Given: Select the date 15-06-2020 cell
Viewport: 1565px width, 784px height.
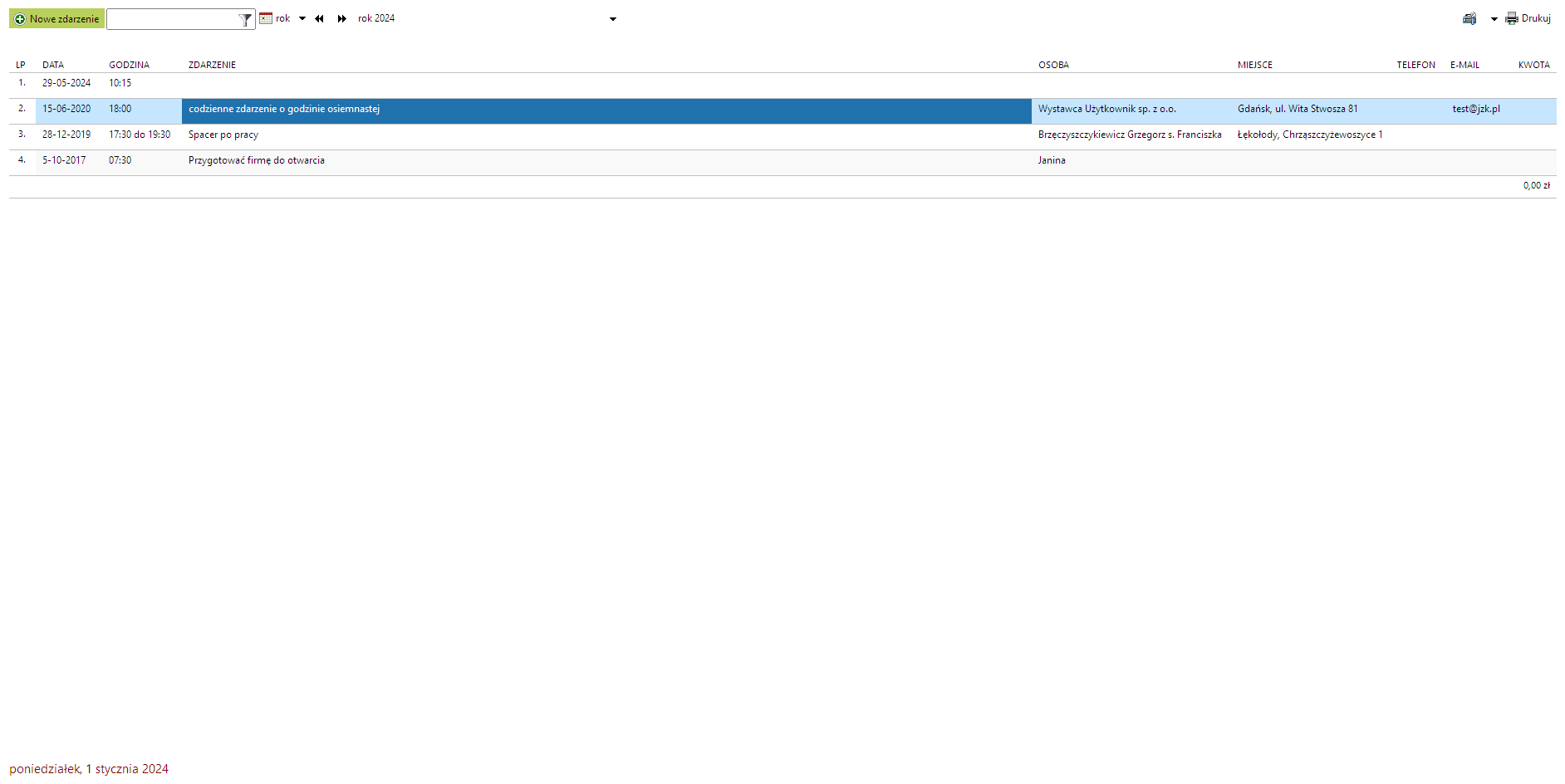Looking at the screenshot, I should click(66, 109).
